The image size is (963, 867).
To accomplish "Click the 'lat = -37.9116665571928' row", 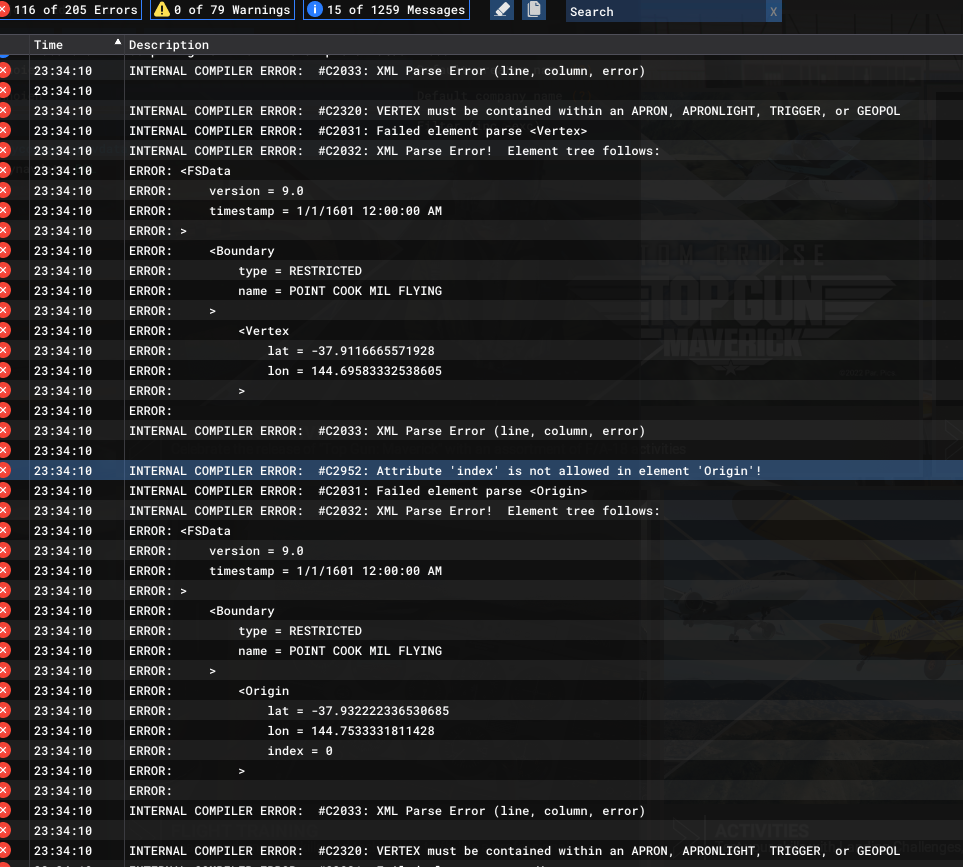I will [x=482, y=351].
